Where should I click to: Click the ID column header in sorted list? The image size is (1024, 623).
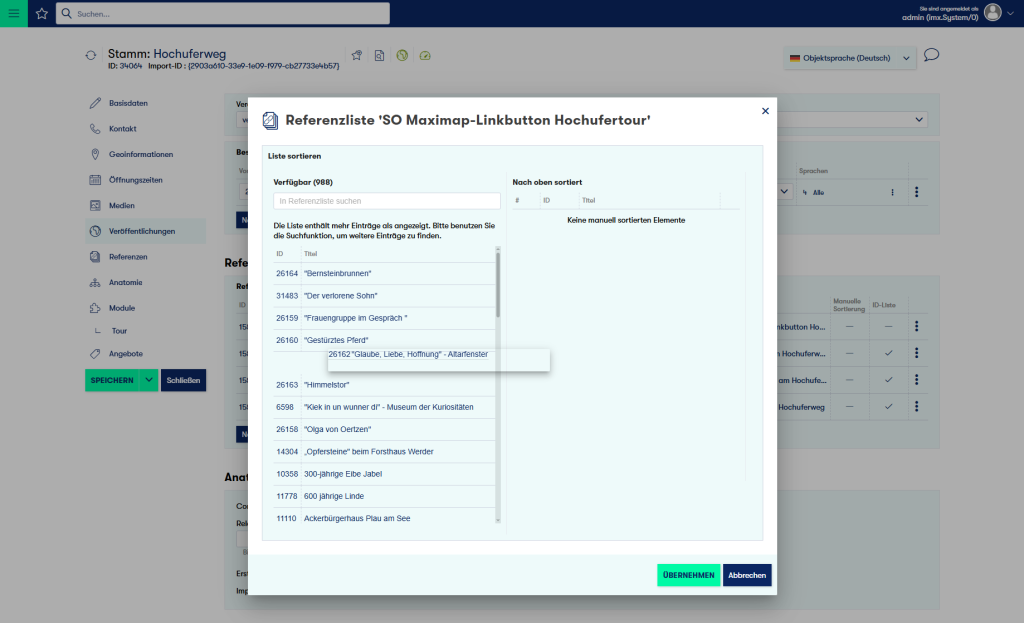click(547, 200)
